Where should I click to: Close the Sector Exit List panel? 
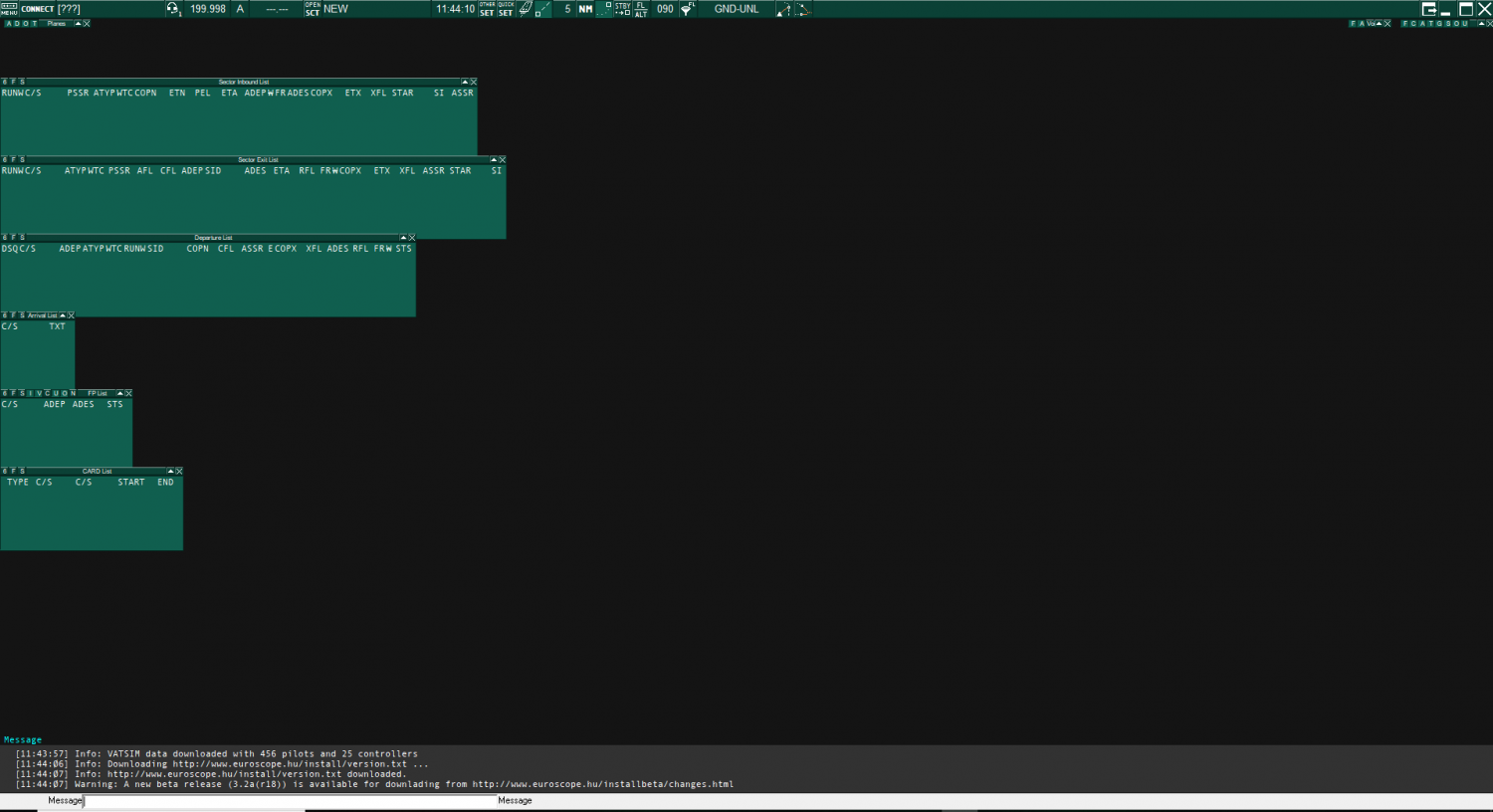coord(502,160)
